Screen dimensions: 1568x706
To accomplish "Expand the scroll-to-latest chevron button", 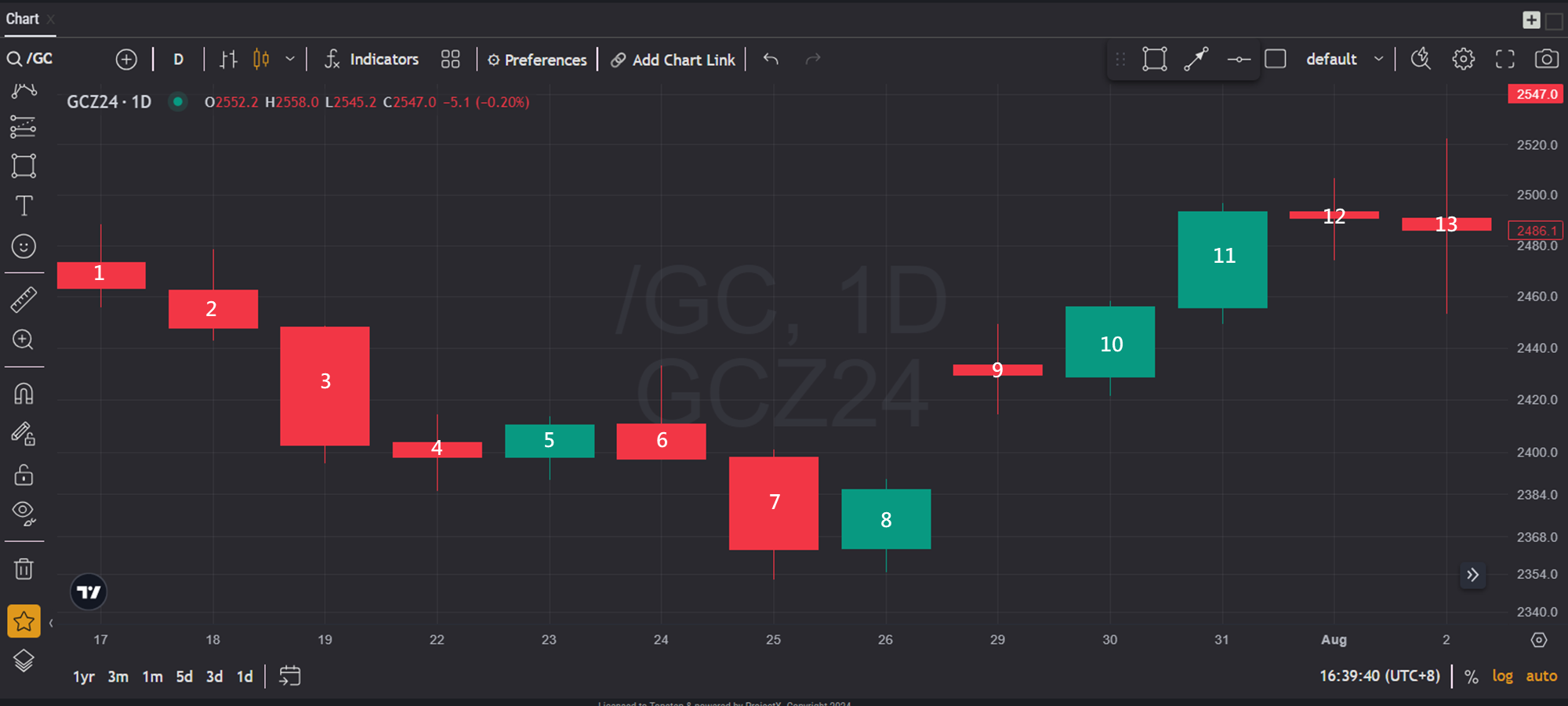I will pos(1473,575).
